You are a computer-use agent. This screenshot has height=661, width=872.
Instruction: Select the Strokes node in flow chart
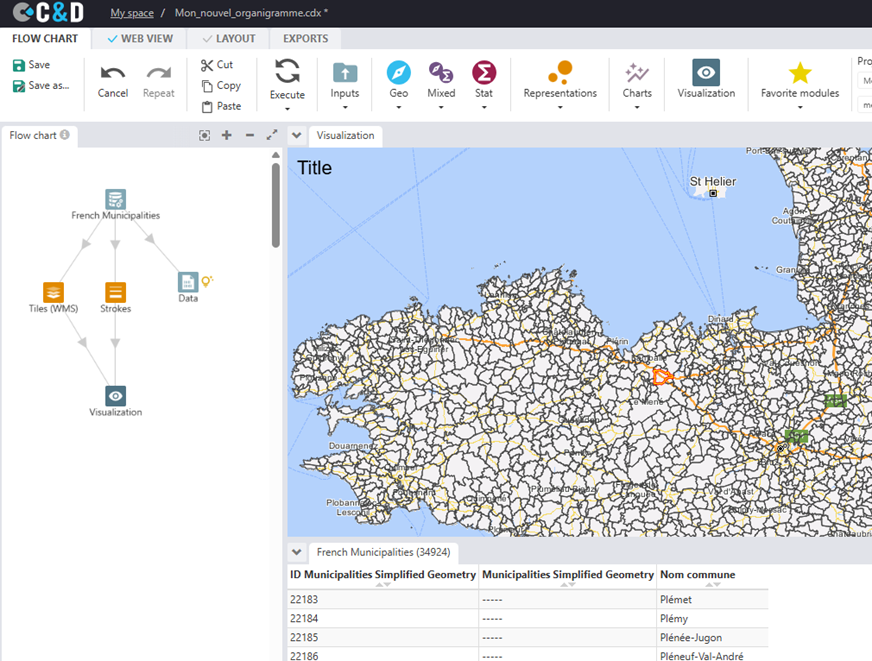pyautogui.click(x=116, y=292)
